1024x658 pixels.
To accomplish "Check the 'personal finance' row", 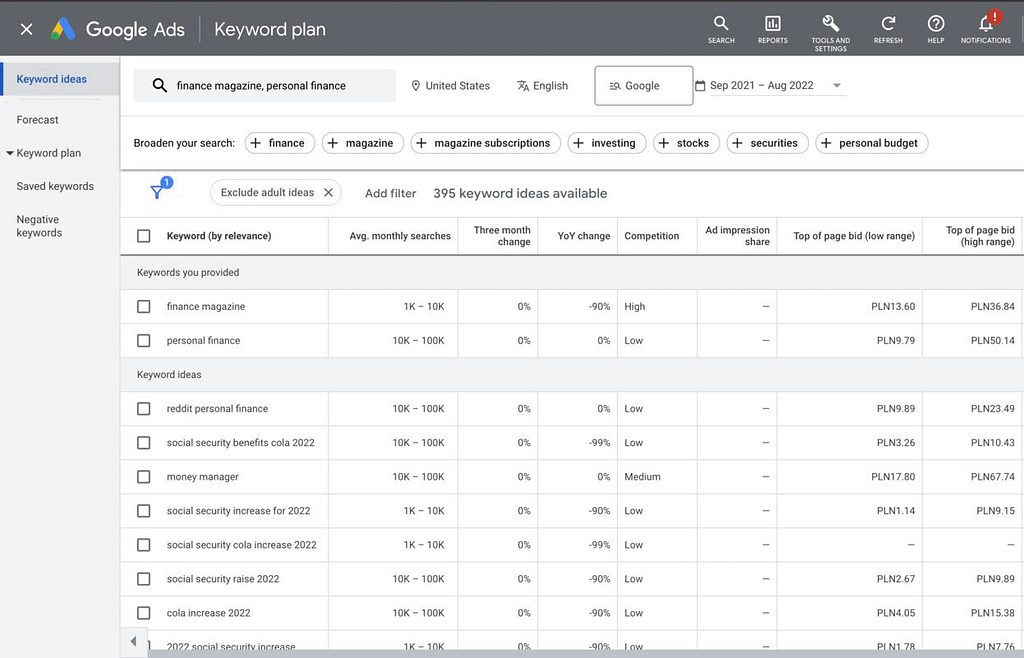I will [144, 340].
